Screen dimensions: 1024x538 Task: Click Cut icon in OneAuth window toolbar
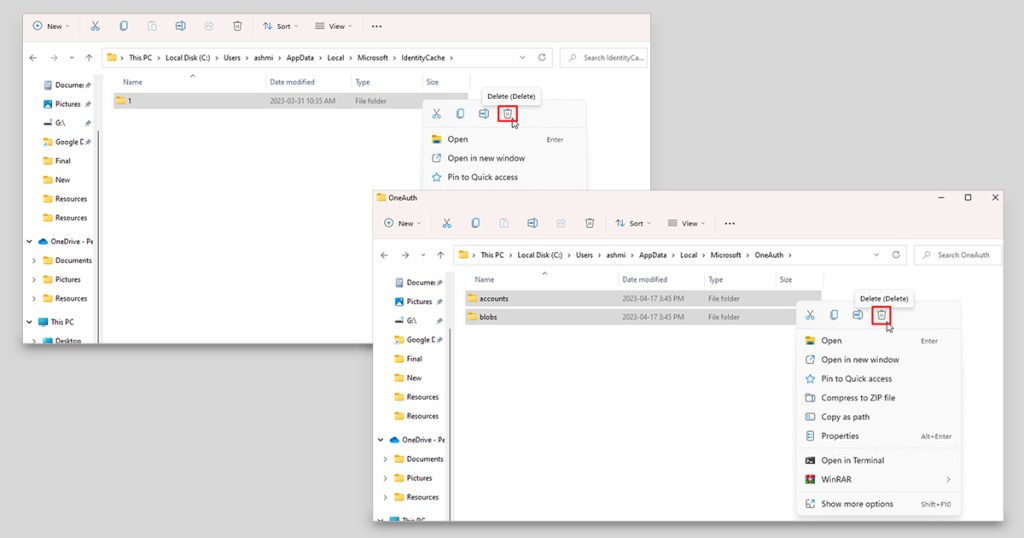pos(447,223)
